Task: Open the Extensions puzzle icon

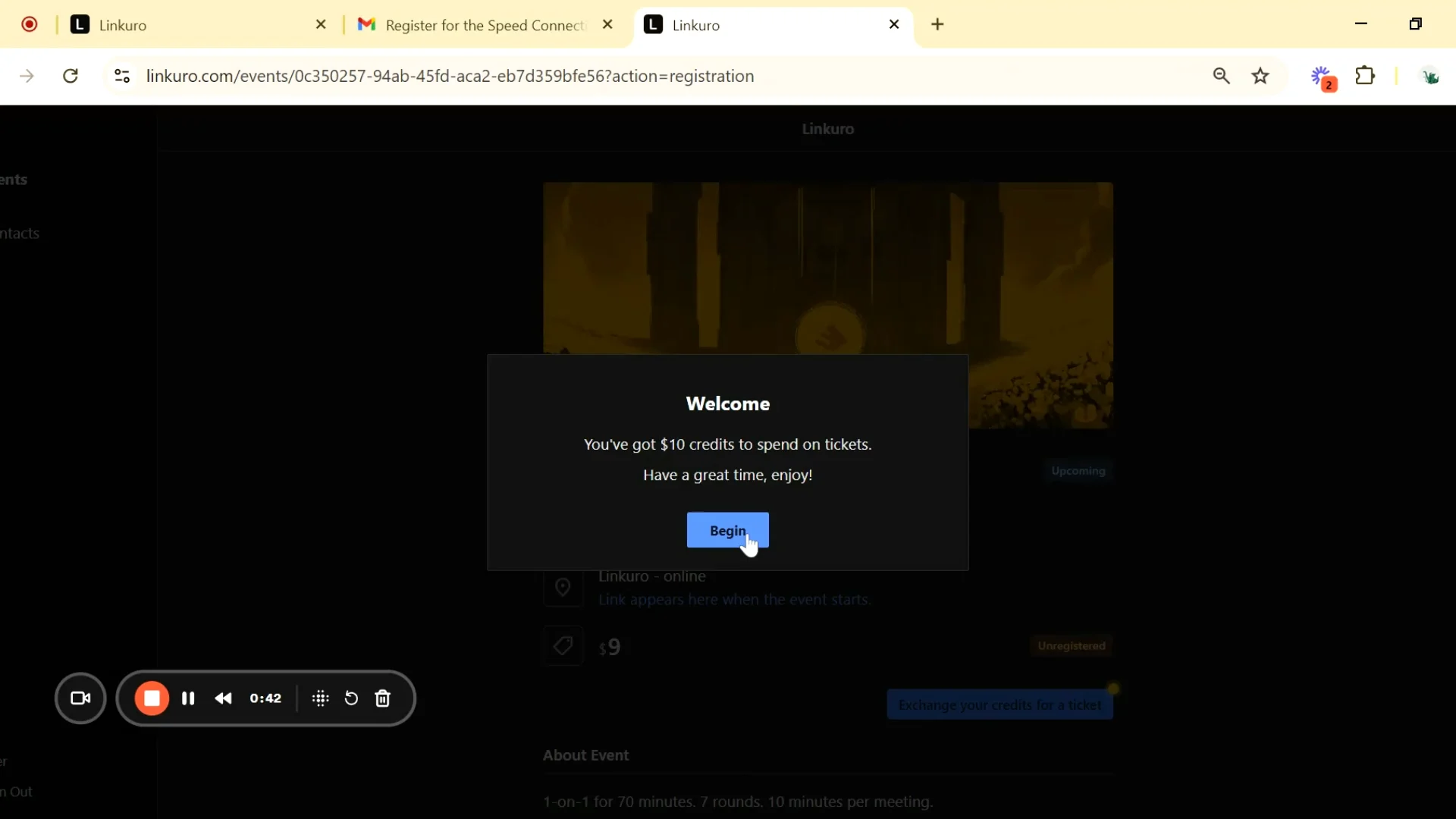Action: coord(1365,76)
